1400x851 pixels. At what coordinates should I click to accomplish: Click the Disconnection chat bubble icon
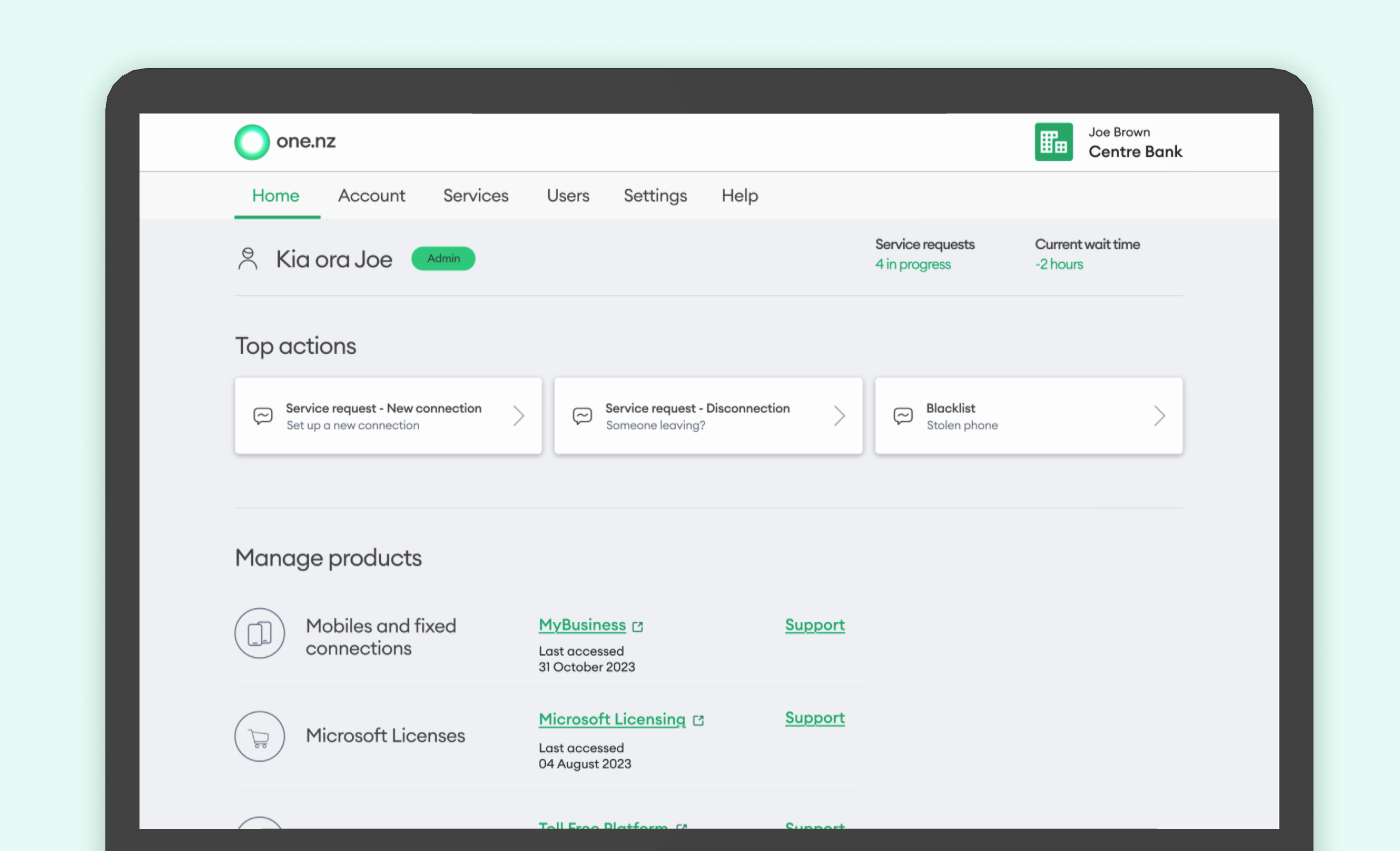[x=582, y=416]
